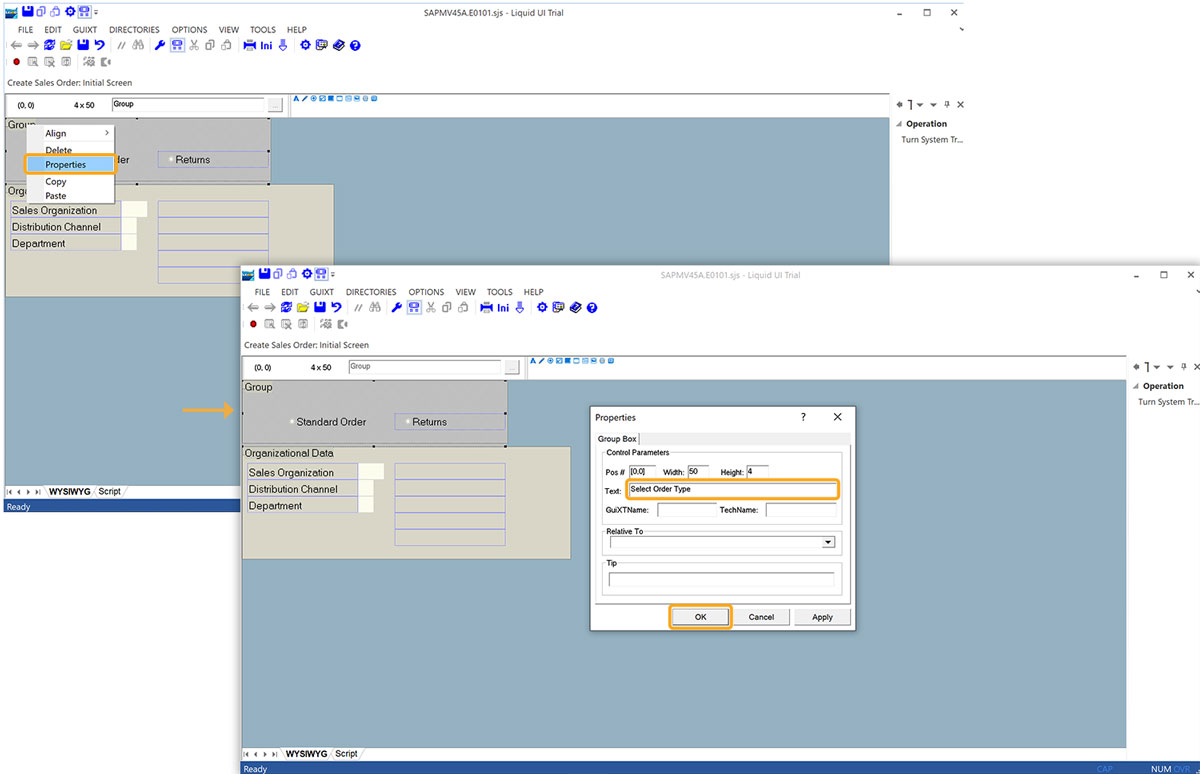
Task: Select Returns radio in back window
Action: coord(171,160)
